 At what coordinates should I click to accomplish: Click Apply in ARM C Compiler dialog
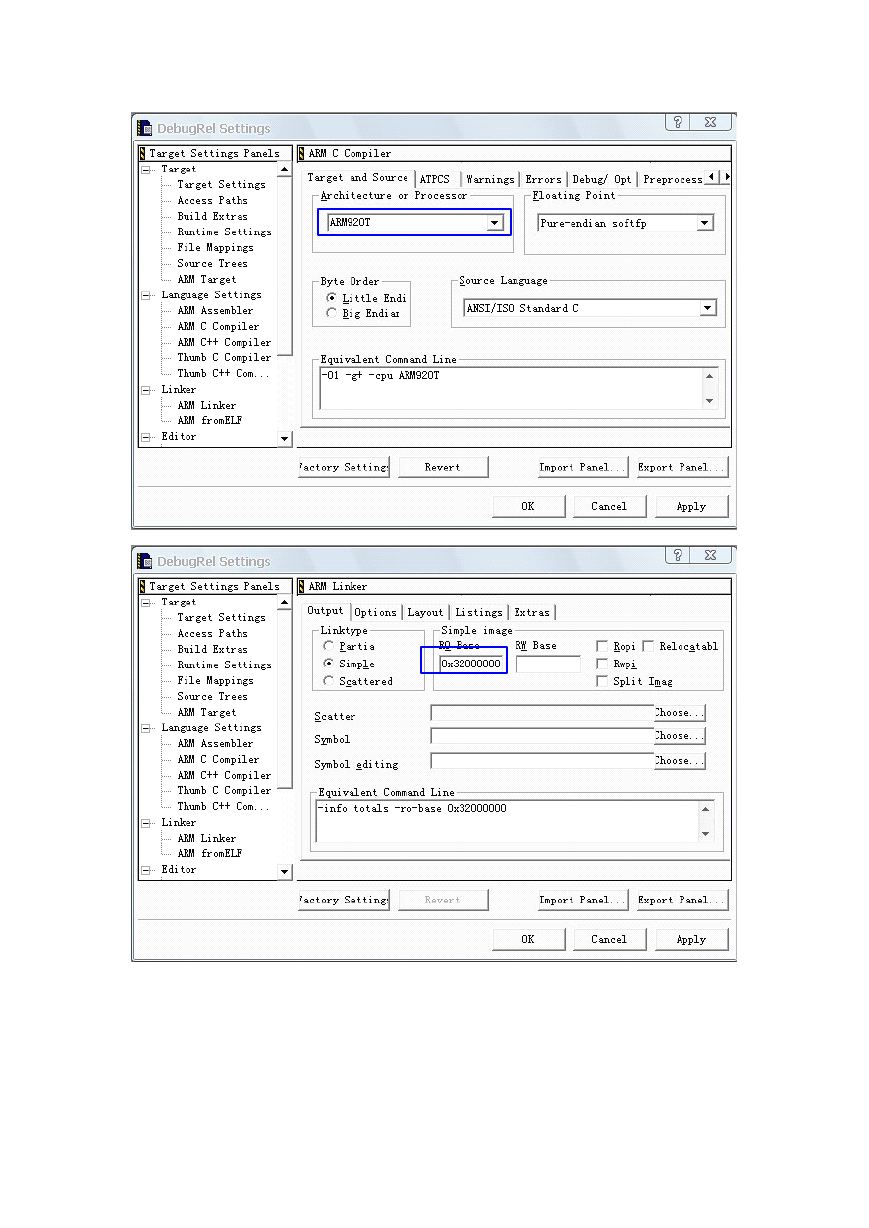[x=691, y=506]
